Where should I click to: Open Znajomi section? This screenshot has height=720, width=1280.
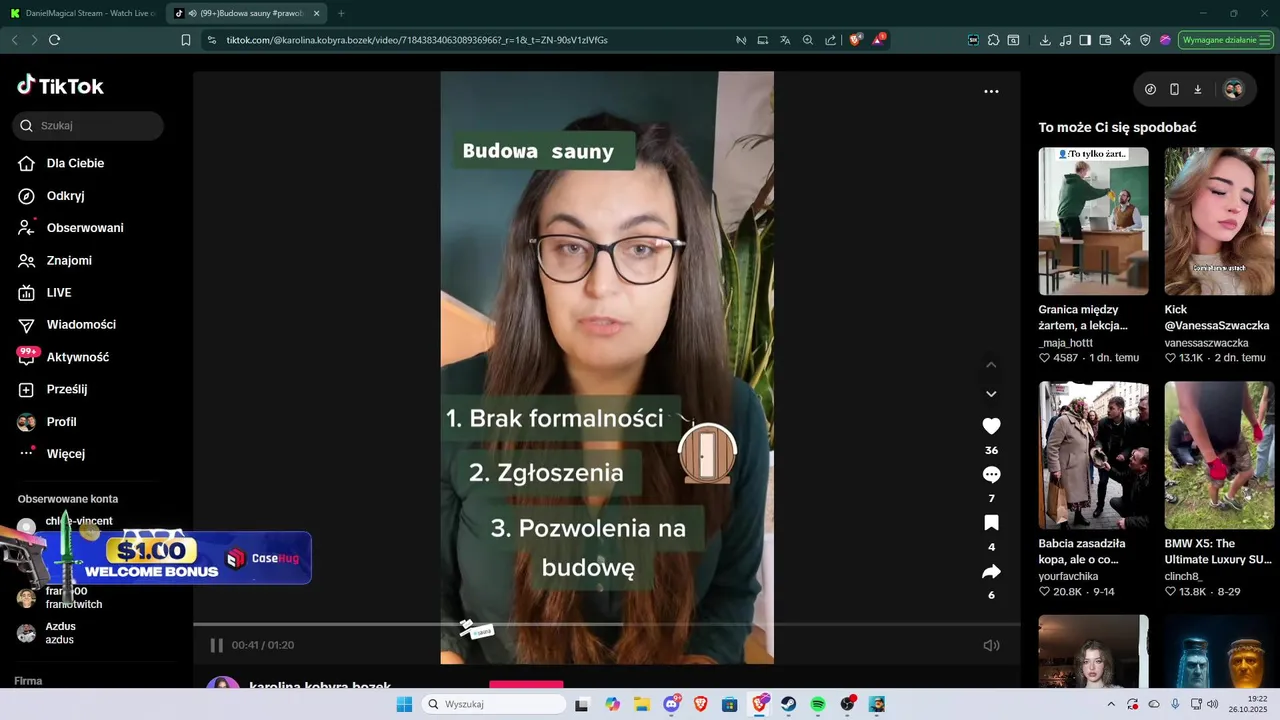[x=69, y=260]
